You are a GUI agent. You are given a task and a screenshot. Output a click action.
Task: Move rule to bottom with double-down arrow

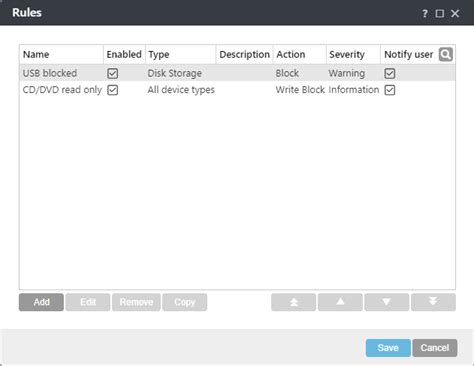(433, 302)
